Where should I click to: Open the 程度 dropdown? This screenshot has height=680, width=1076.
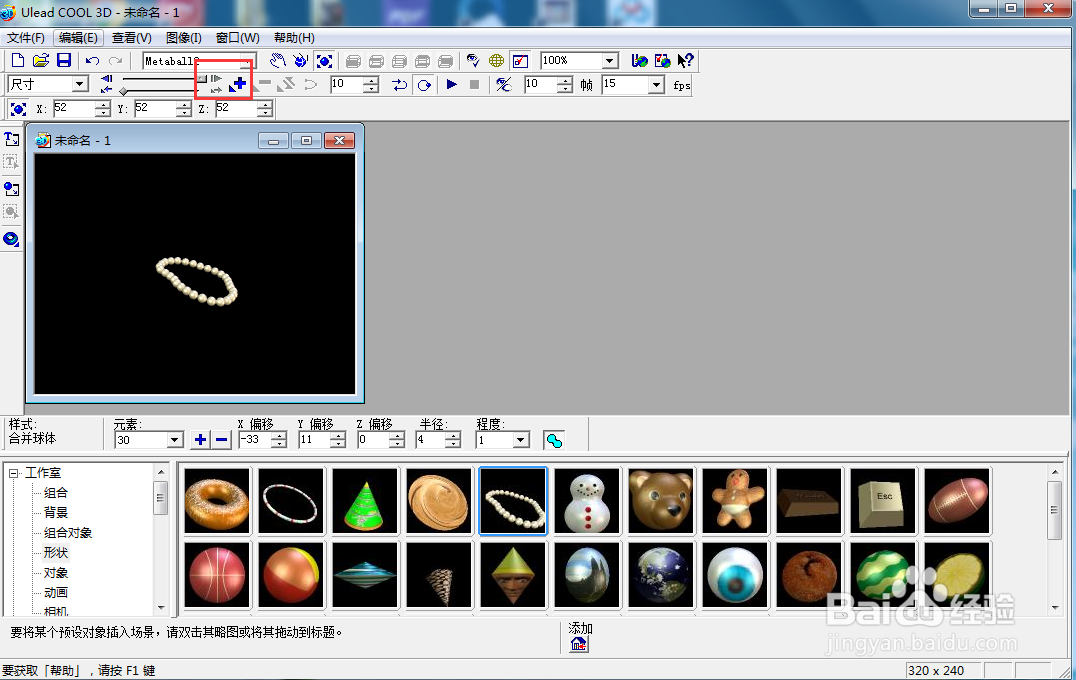(x=521, y=440)
